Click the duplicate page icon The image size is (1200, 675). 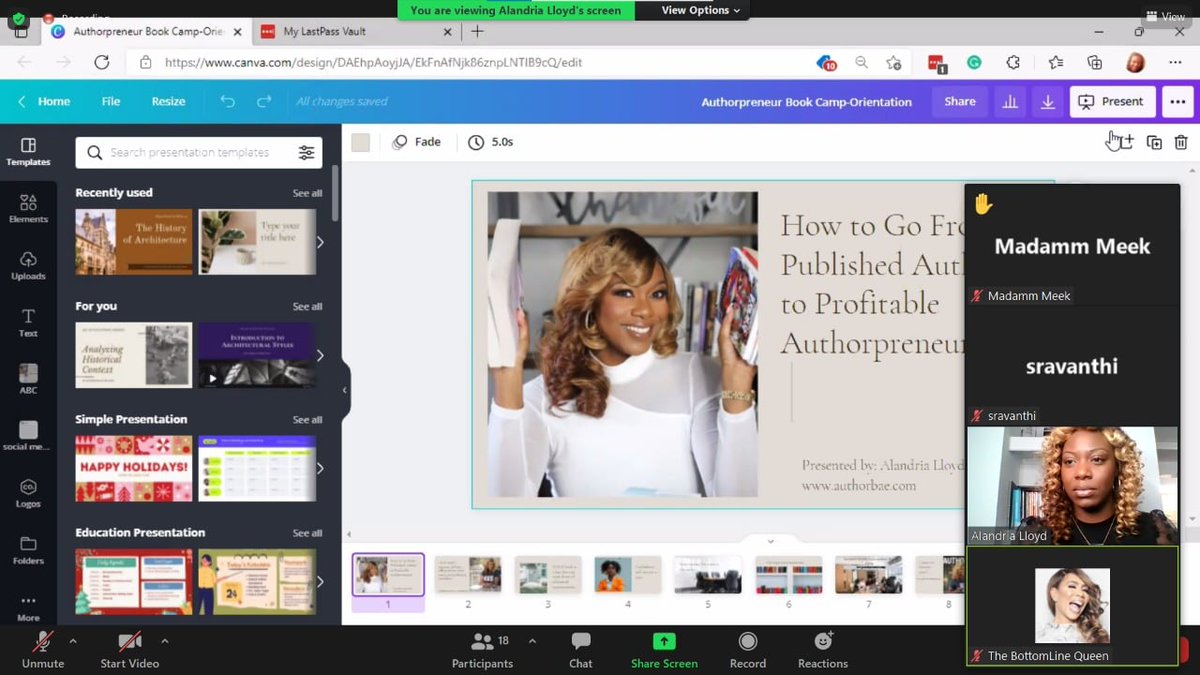coord(1154,142)
